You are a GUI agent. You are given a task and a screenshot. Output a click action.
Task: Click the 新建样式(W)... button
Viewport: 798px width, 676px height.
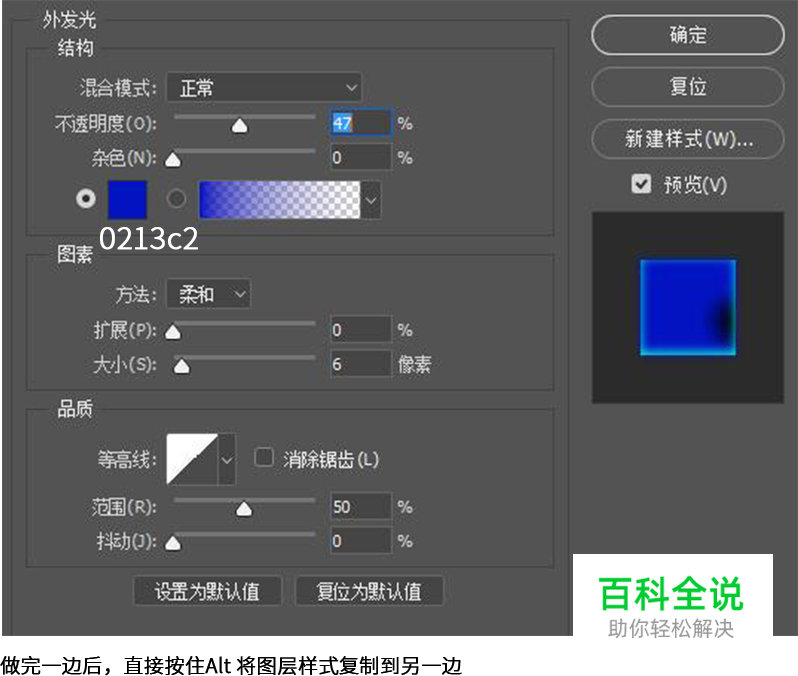click(x=688, y=139)
